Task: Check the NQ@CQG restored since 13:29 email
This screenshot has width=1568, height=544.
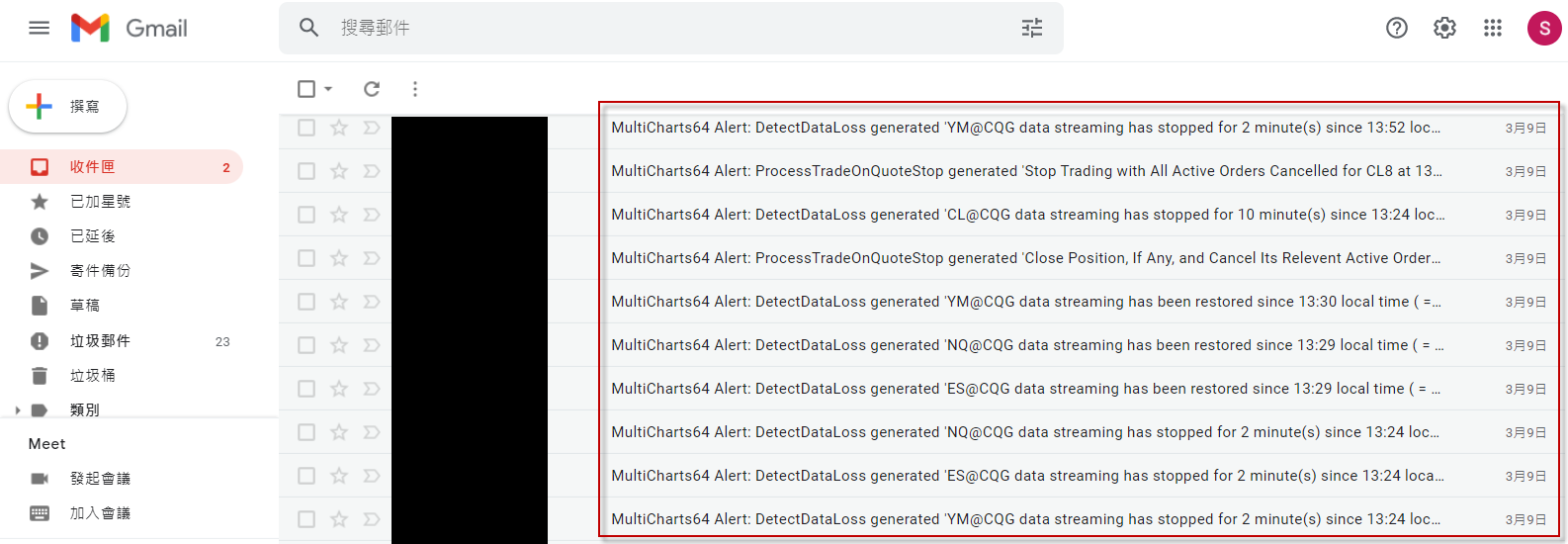Action: pos(306,345)
